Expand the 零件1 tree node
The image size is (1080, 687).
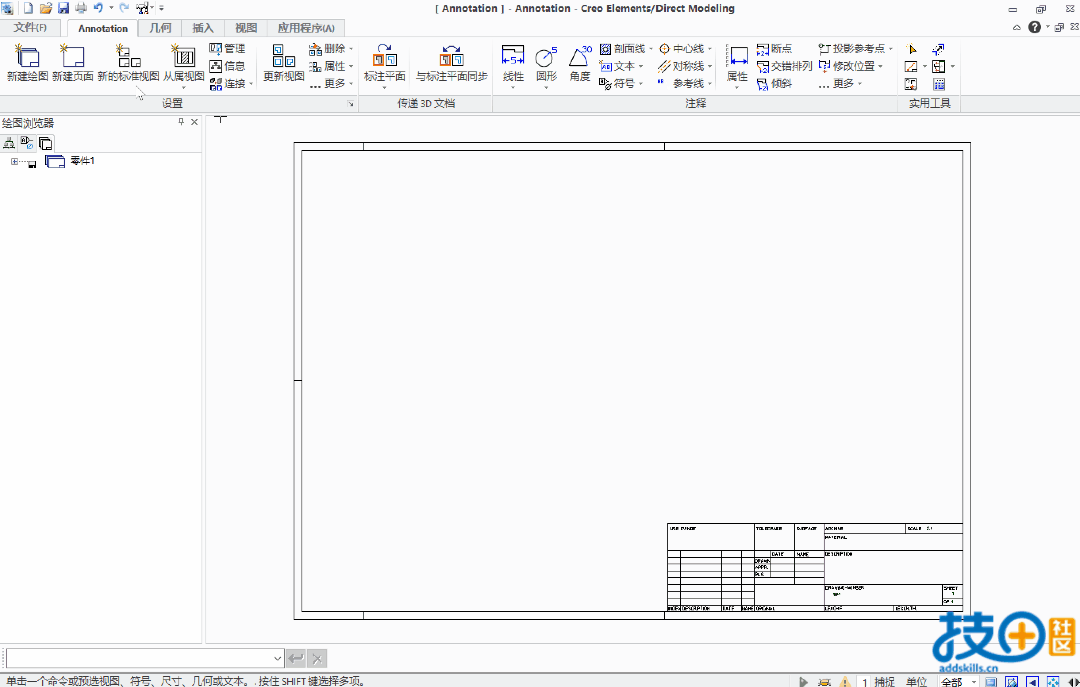[14, 161]
